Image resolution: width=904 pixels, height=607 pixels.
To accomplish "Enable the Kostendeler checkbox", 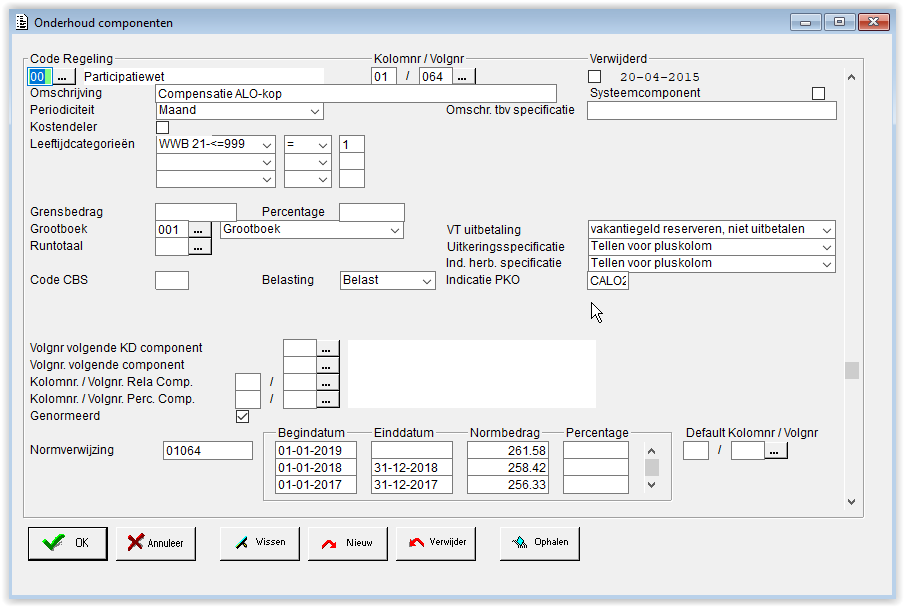I will pyautogui.click(x=163, y=127).
